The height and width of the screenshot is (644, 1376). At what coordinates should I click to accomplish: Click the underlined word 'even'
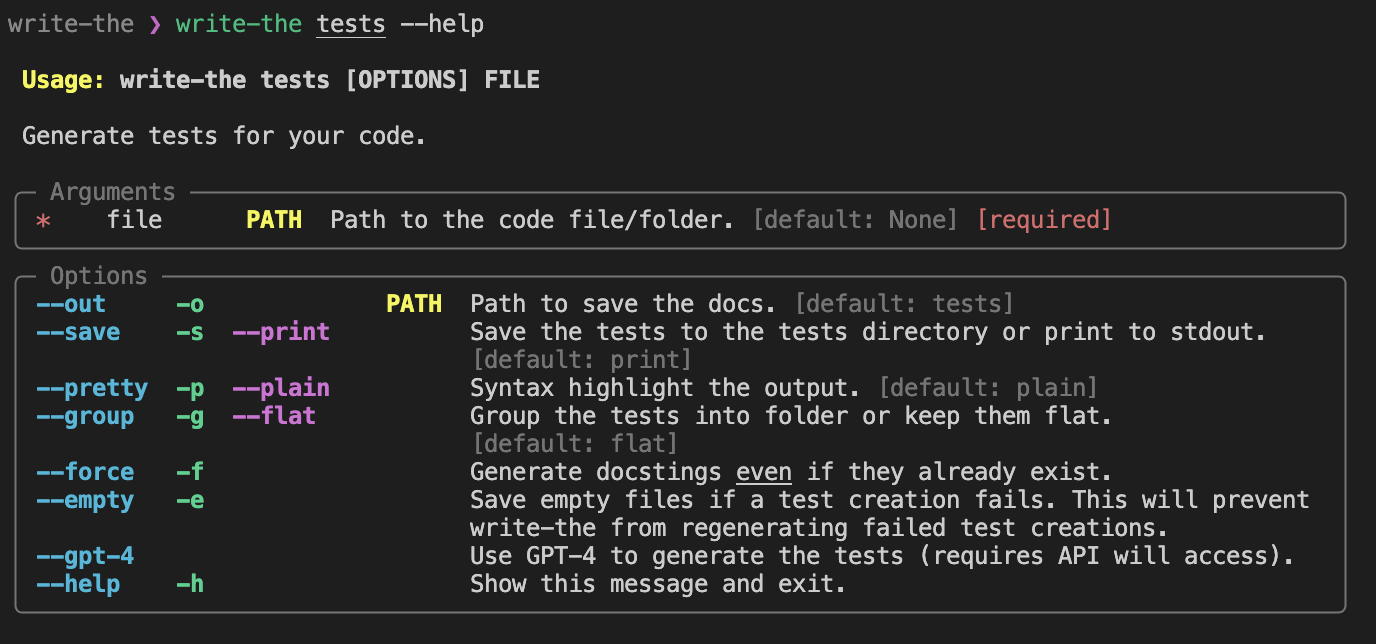(764, 472)
